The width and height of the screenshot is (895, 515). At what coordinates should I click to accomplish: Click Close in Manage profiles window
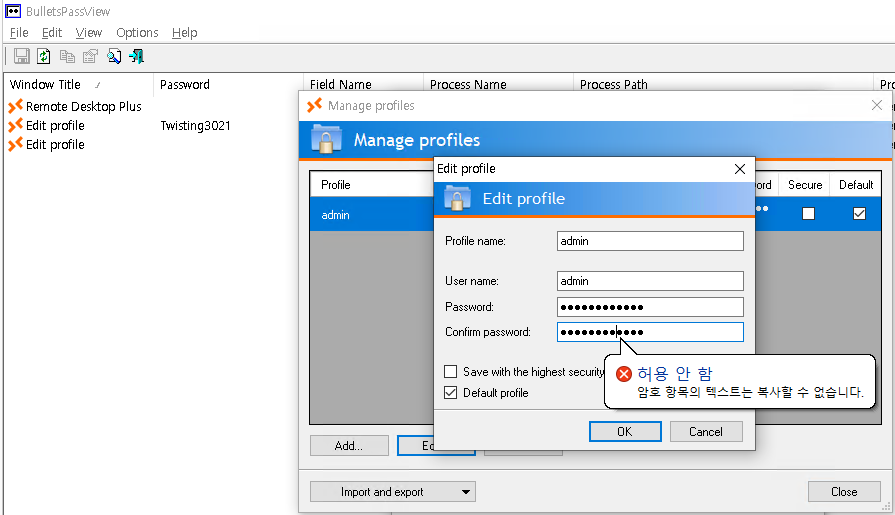844,492
